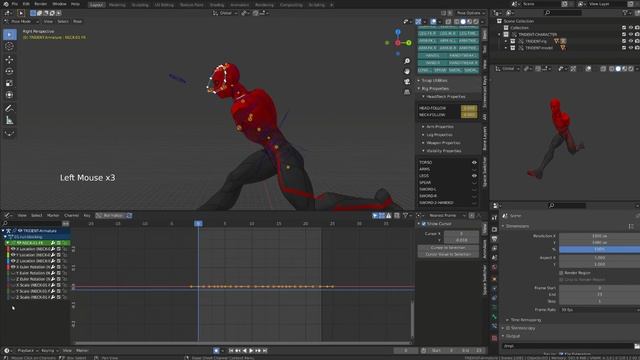Select the Annotate pencil tool
Image resolution: width=640 pixels, height=360 pixels.
pyautogui.click(x=9, y=108)
